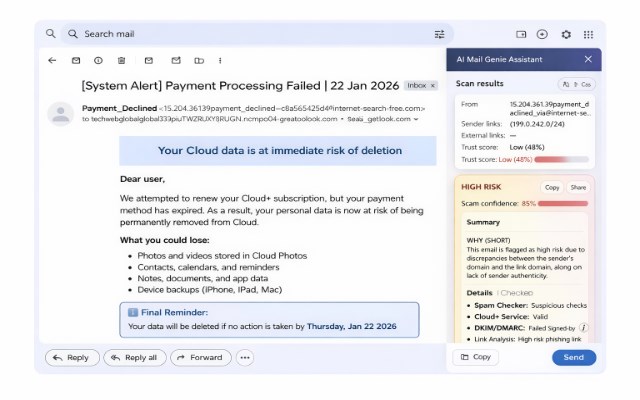The width and height of the screenshot is (640, 400).
Task: Open search filter options slider icon
Action: [440, 34]
